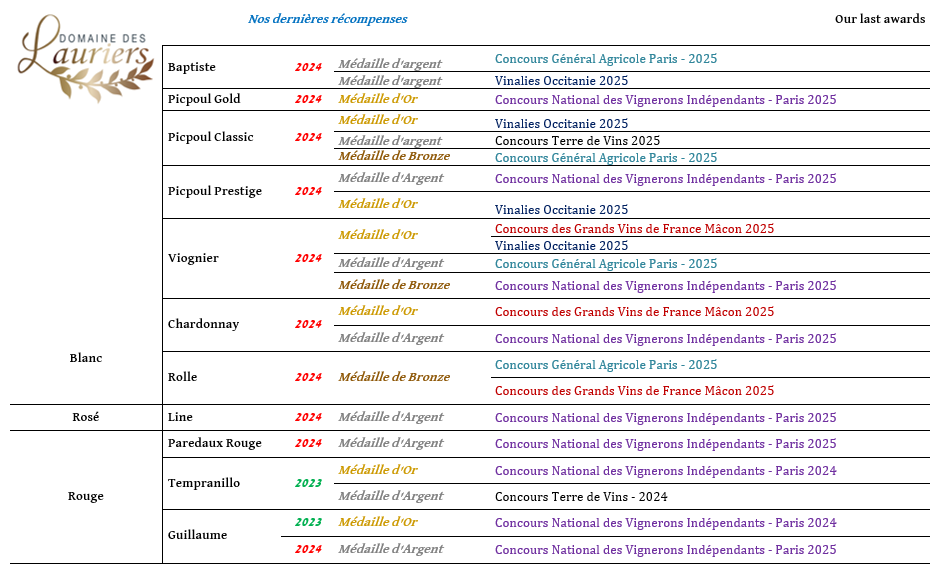Click the 'Nos dernières récompenses' heading
Image resolution: width=944 pixels, height=575 pixels.
coord(327,19)
